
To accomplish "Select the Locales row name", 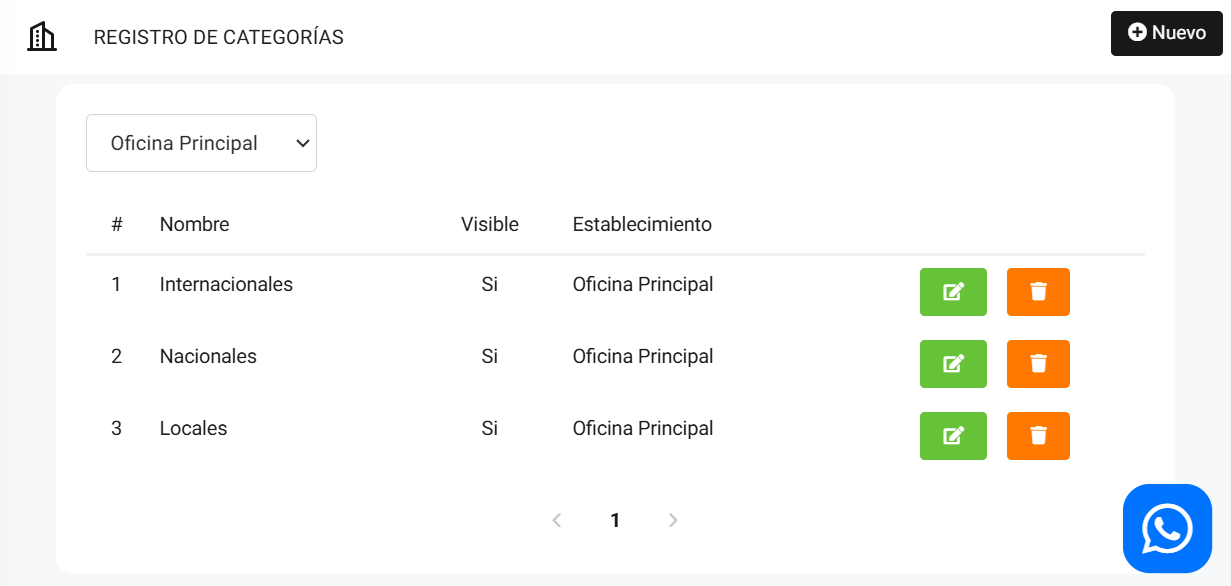I will (x=193, y=428).
